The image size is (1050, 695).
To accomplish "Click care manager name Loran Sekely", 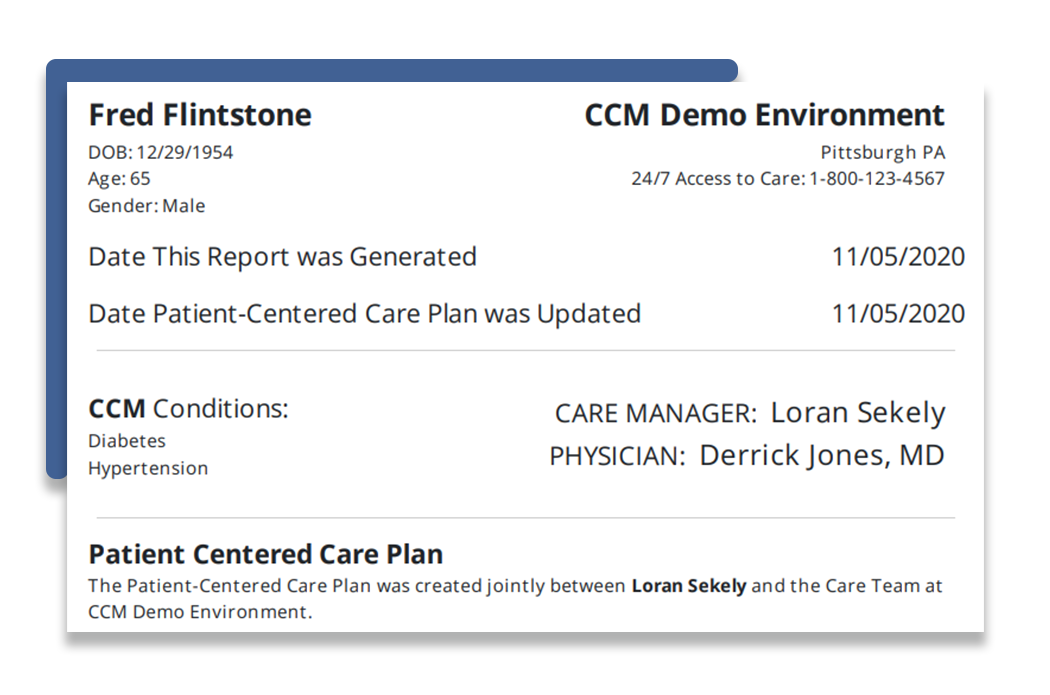I will [x=858, y=412].
